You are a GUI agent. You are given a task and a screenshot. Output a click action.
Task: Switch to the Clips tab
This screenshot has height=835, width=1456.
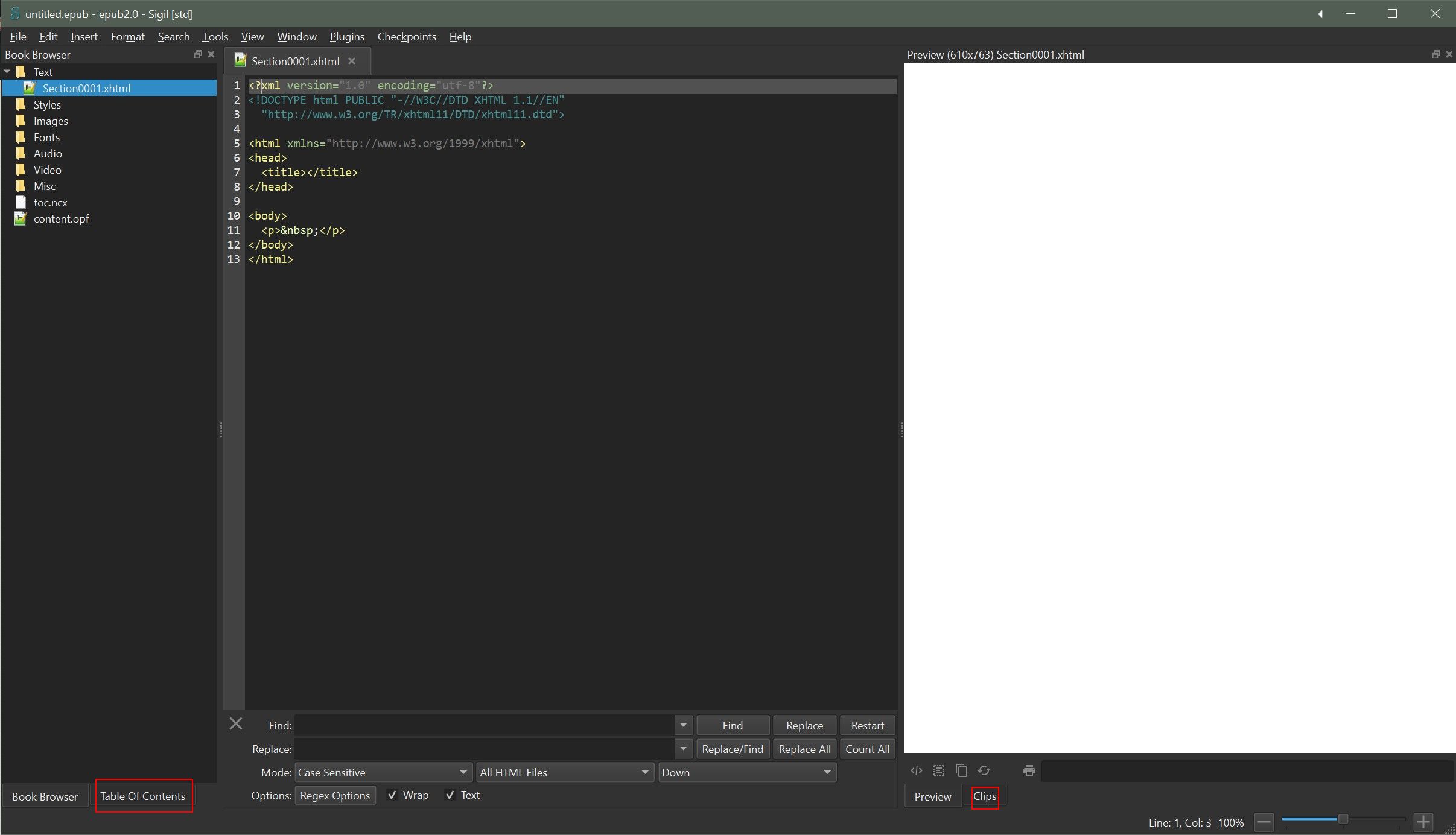click(985, 796)
